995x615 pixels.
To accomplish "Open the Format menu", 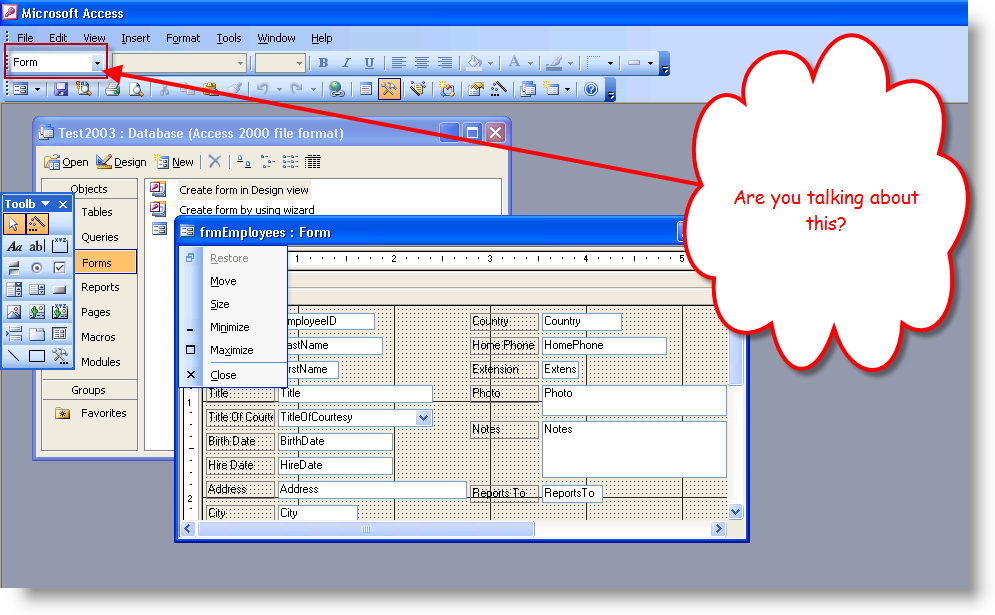I will click(183, 38).
